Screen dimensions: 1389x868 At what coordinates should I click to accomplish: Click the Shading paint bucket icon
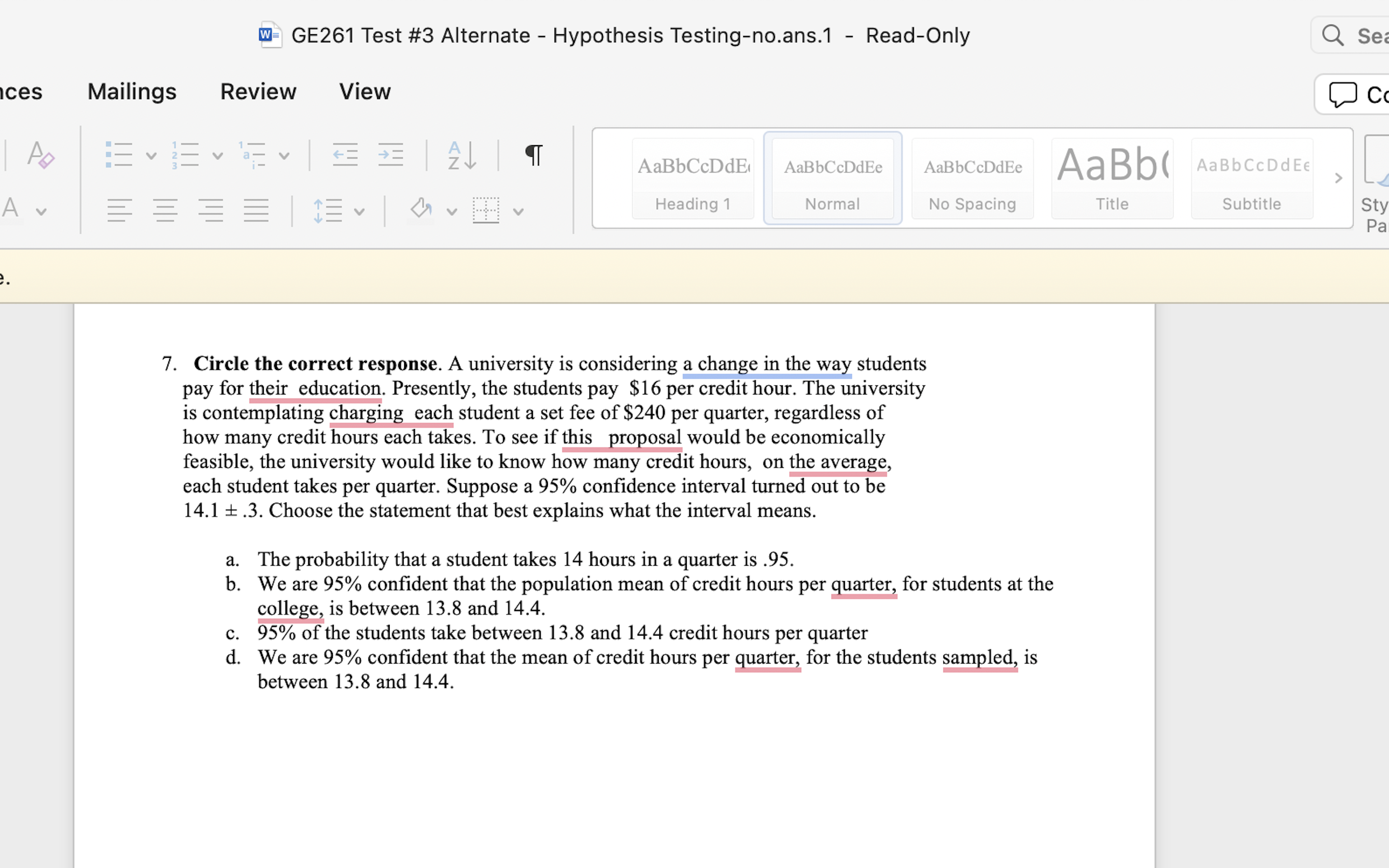click(x=422, y=210)
